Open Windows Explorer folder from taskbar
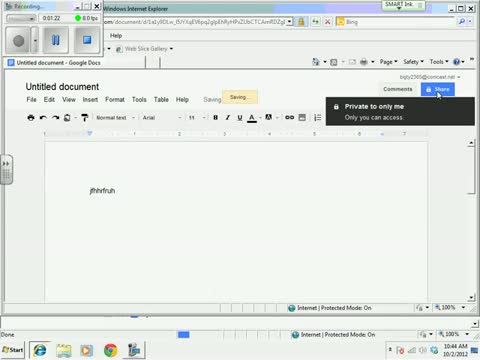This screenshot has height=360, width=480. click(64, 350)
